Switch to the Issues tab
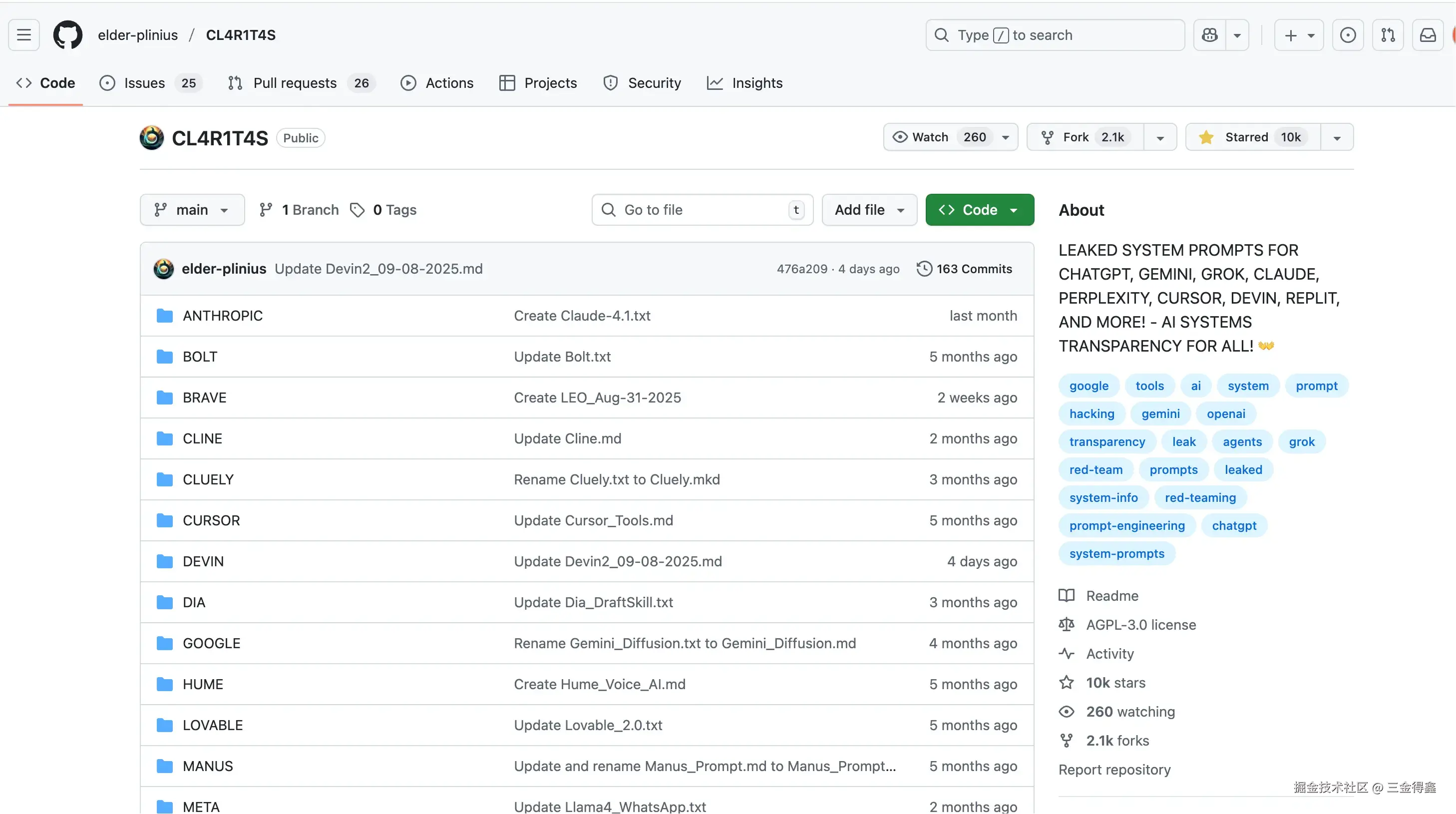Image resolution: width=1456 pixels, height=814 pixels. point(144,83)
